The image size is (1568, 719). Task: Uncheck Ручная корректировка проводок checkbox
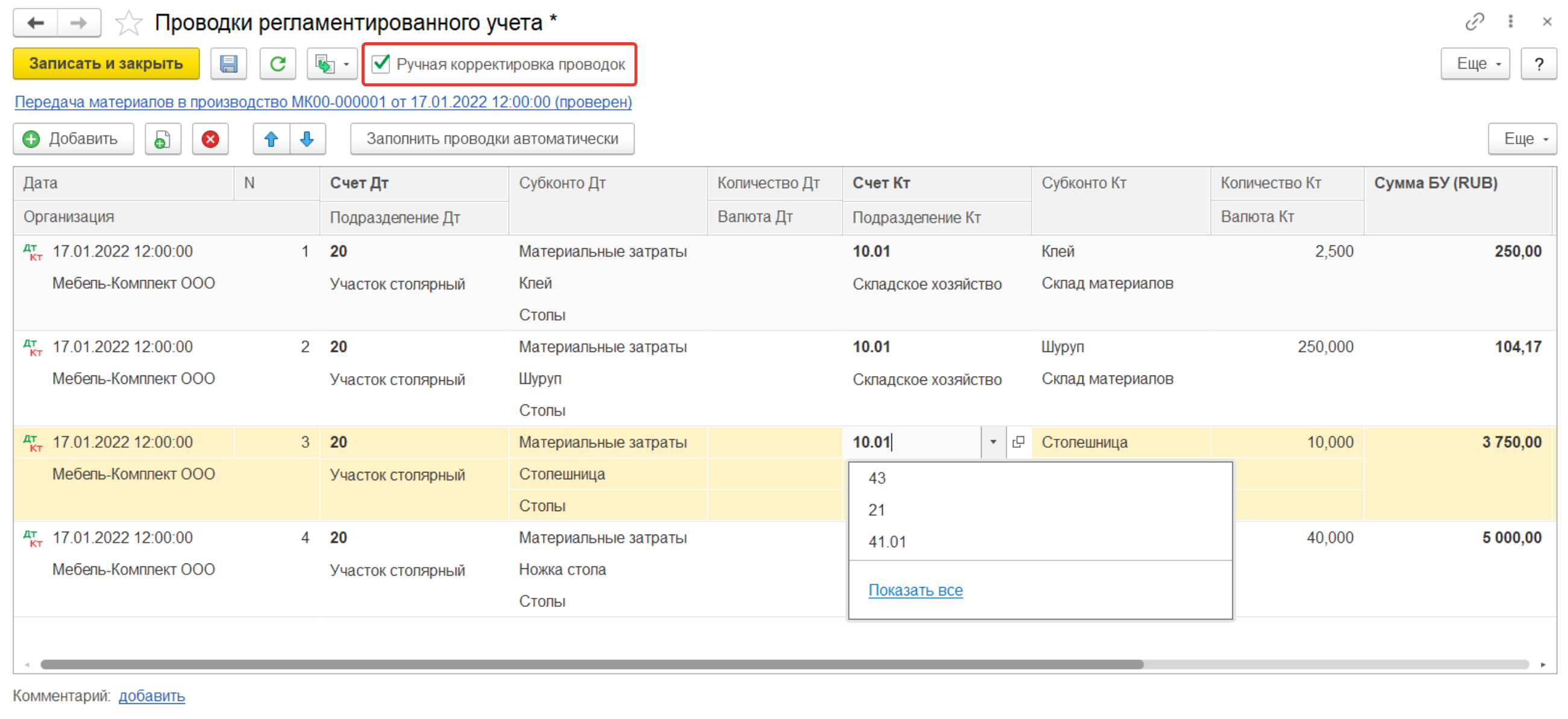click(x=381, y=64)
